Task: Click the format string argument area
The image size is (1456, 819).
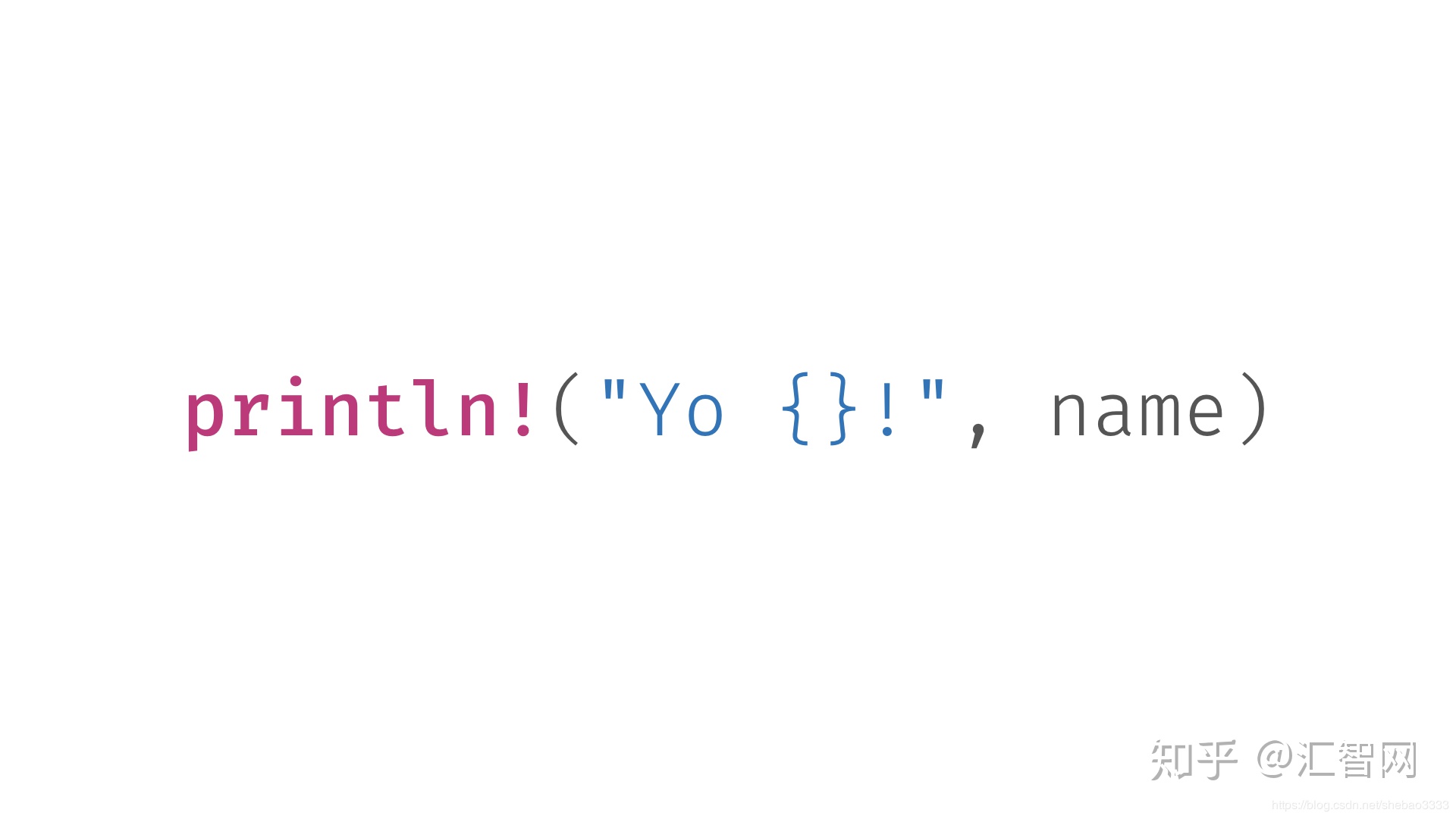Action: tap(780, 405)
